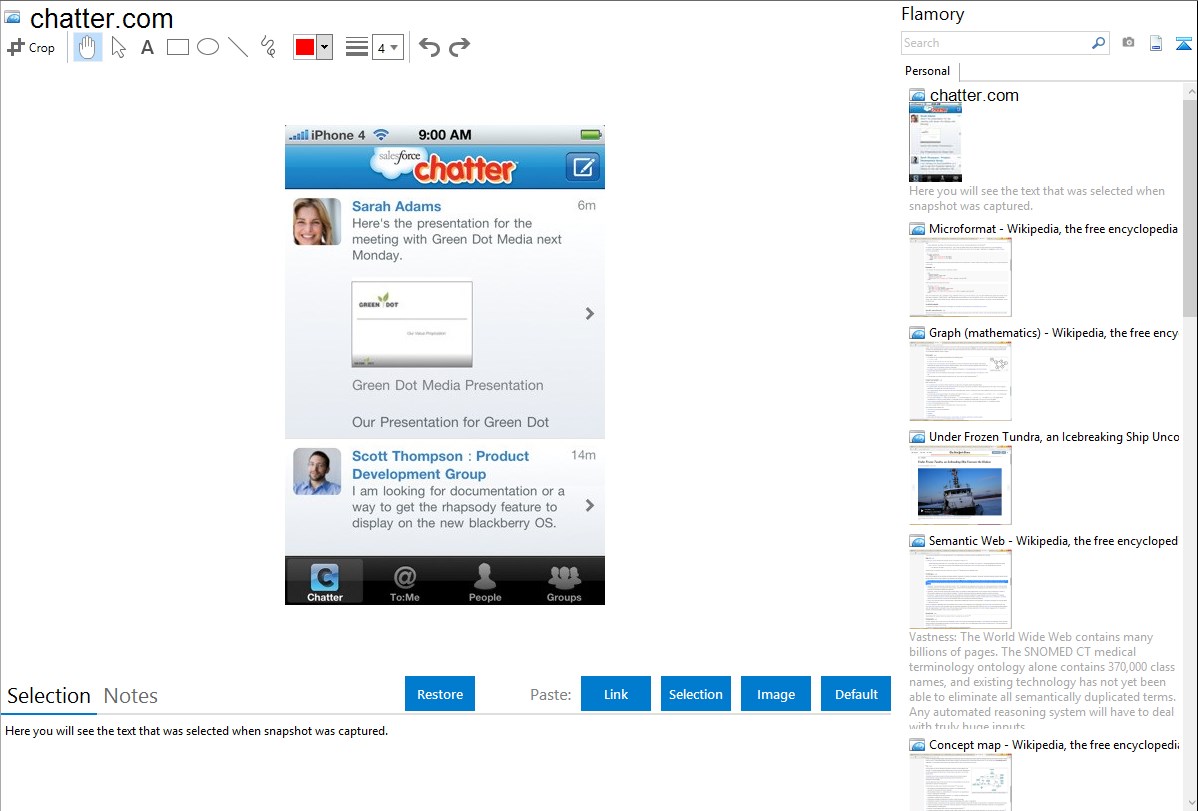
Task: Click the Microformat - Wikipedia title text
Action: click(x=1053, y=229)
